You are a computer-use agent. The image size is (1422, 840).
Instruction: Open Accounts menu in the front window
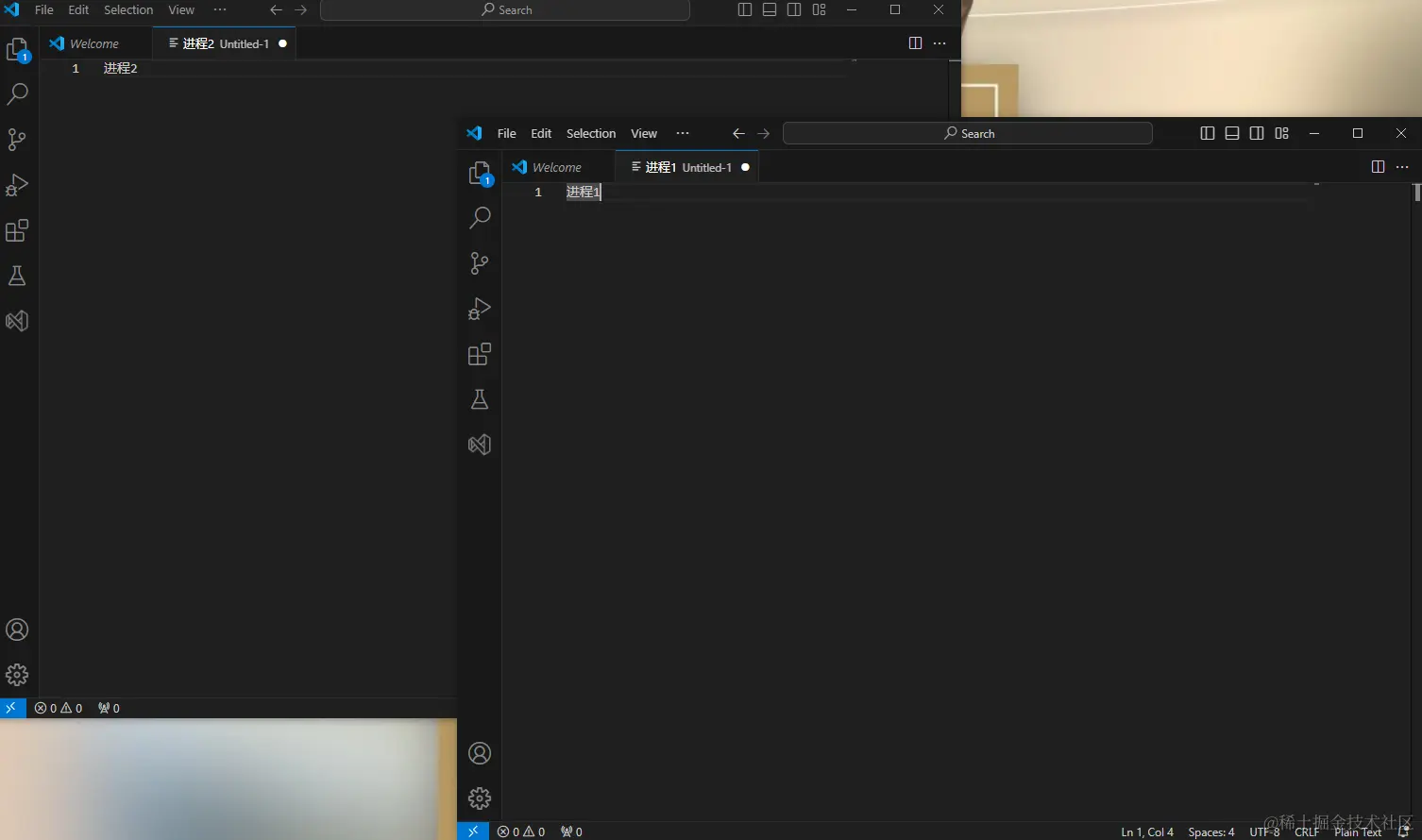coord(480,753)
